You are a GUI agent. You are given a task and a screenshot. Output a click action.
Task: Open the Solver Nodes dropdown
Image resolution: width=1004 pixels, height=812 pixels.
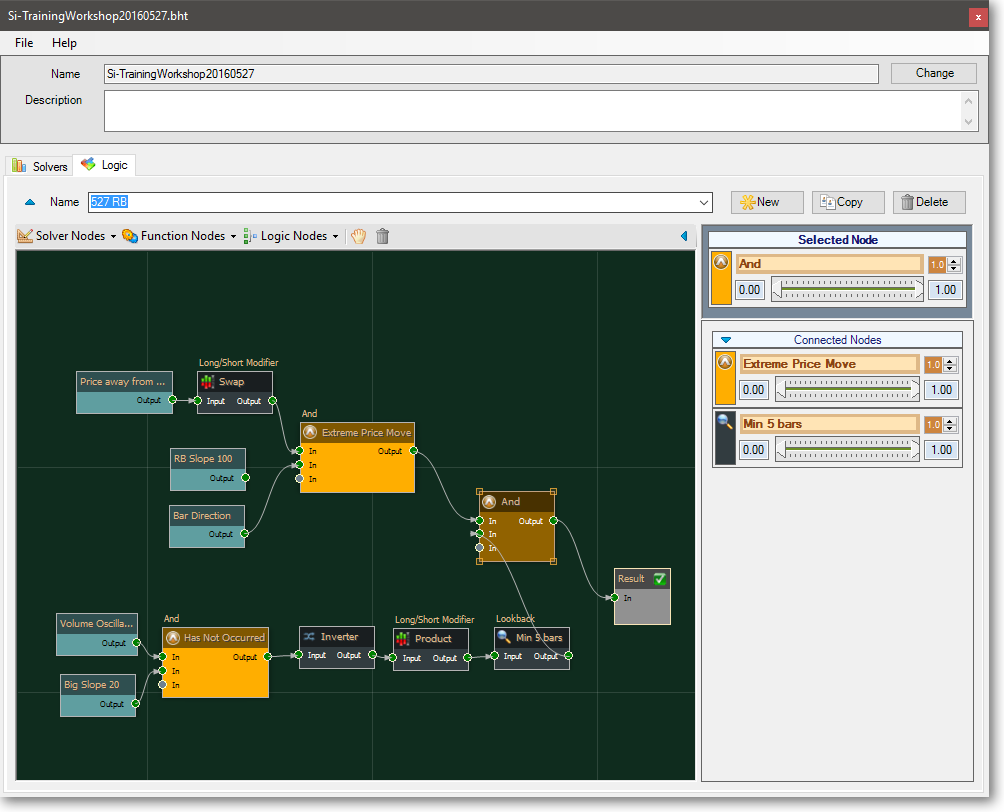[x=66, y=236]
